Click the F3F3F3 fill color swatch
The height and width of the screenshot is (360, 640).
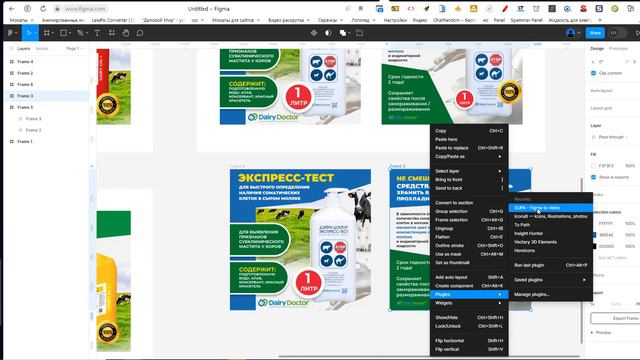pos(593,166)
